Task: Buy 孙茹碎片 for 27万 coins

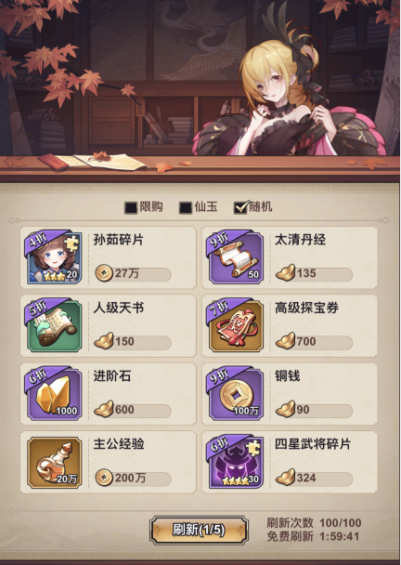Action: [x=133, y=274]
